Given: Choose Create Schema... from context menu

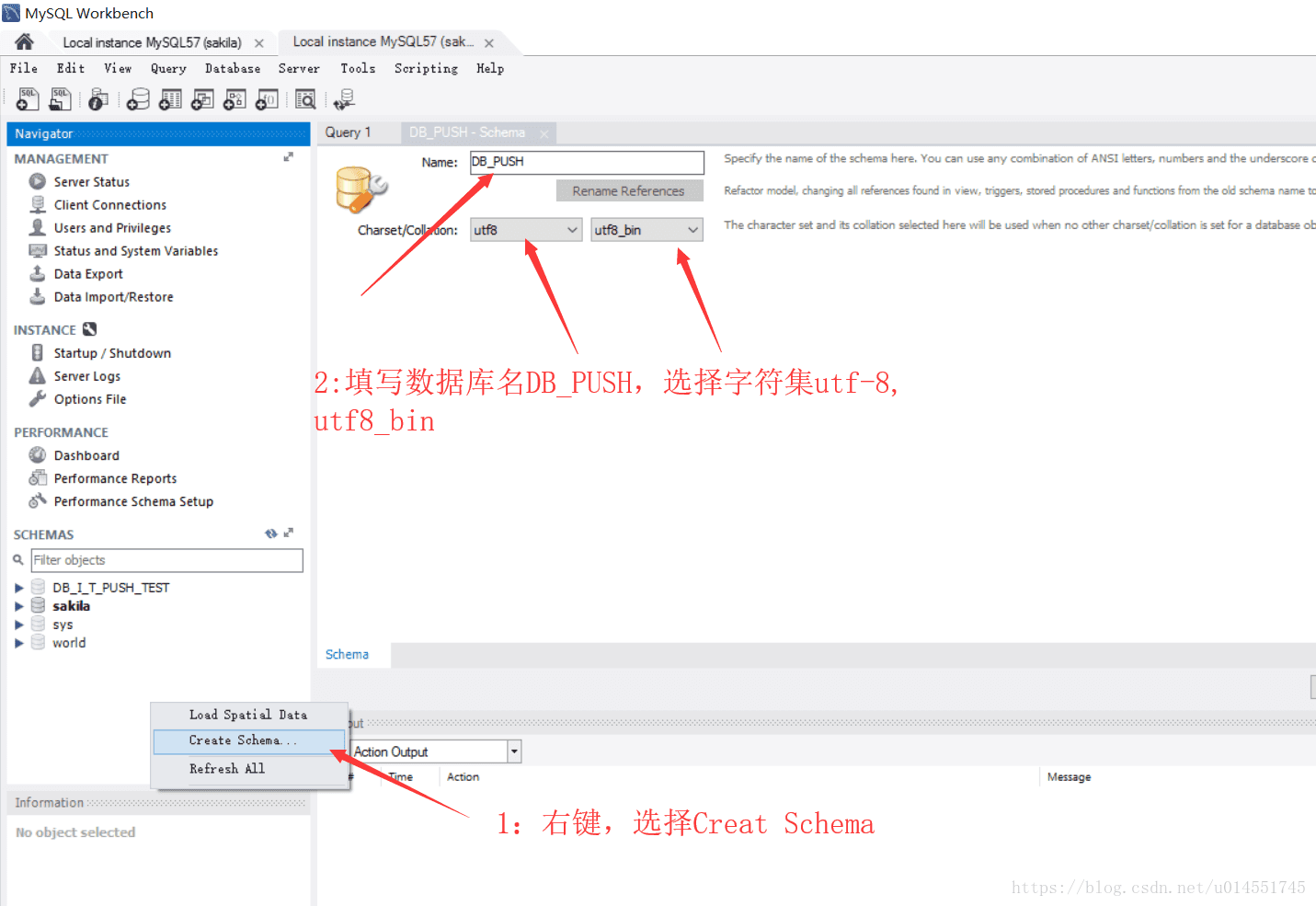Looking at the screenshot, I should [248, 740].
